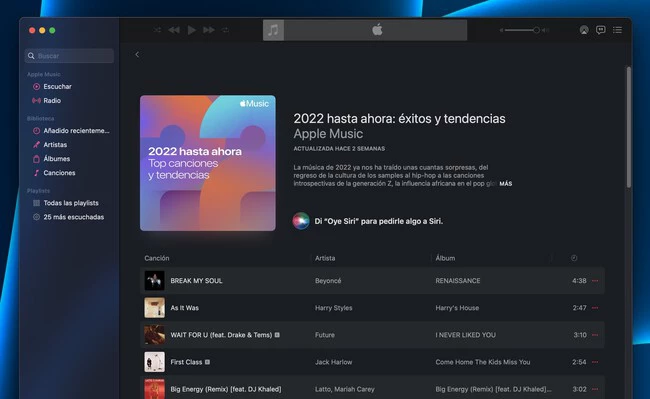Open the RENAISSANCE album link

pyautogui.click(x=458, y=281)
